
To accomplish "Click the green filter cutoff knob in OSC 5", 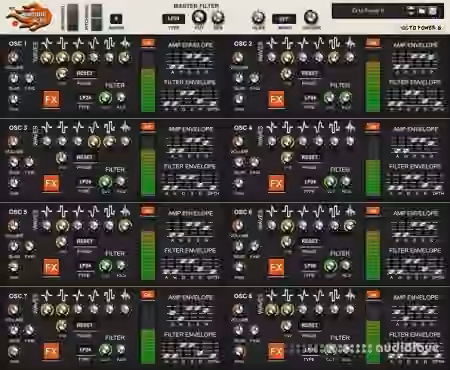I will (x=106, y=266).
